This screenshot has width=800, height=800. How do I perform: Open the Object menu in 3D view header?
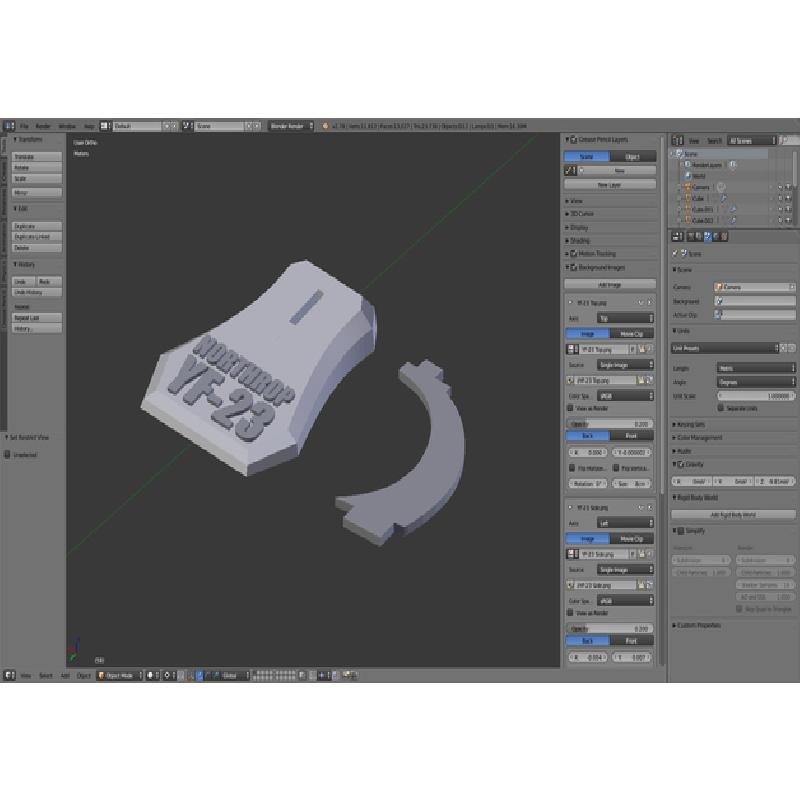[x=83, y=676]
